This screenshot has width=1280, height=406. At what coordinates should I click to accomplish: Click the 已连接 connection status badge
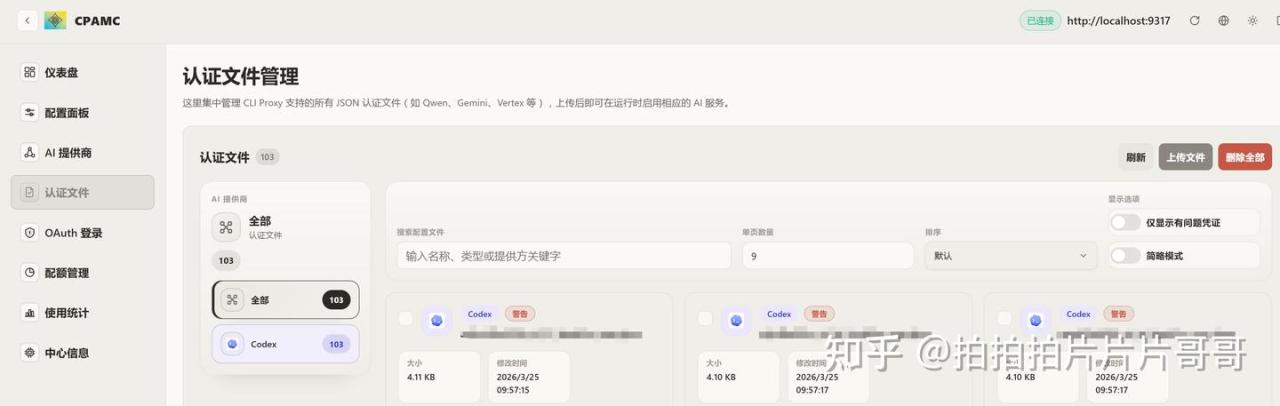[x=1039, y=20]
